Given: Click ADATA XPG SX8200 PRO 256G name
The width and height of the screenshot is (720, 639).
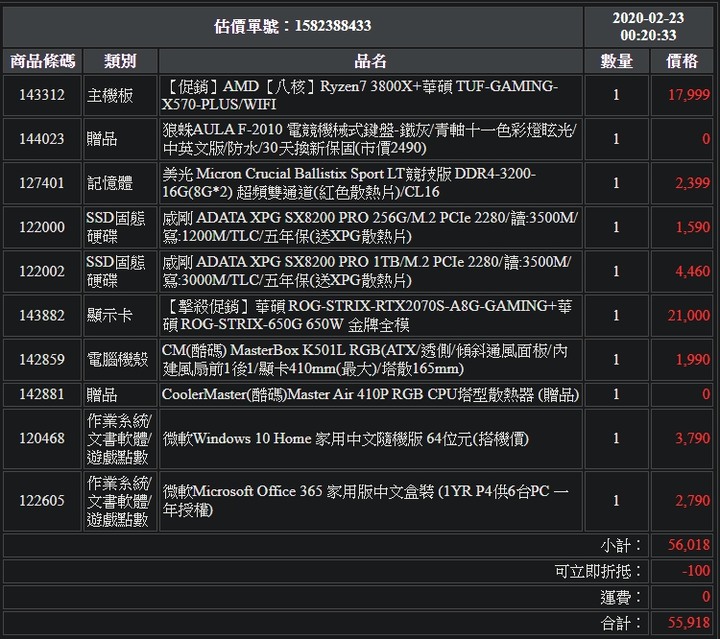Looking at the screenshot, I should coord(370,227).
